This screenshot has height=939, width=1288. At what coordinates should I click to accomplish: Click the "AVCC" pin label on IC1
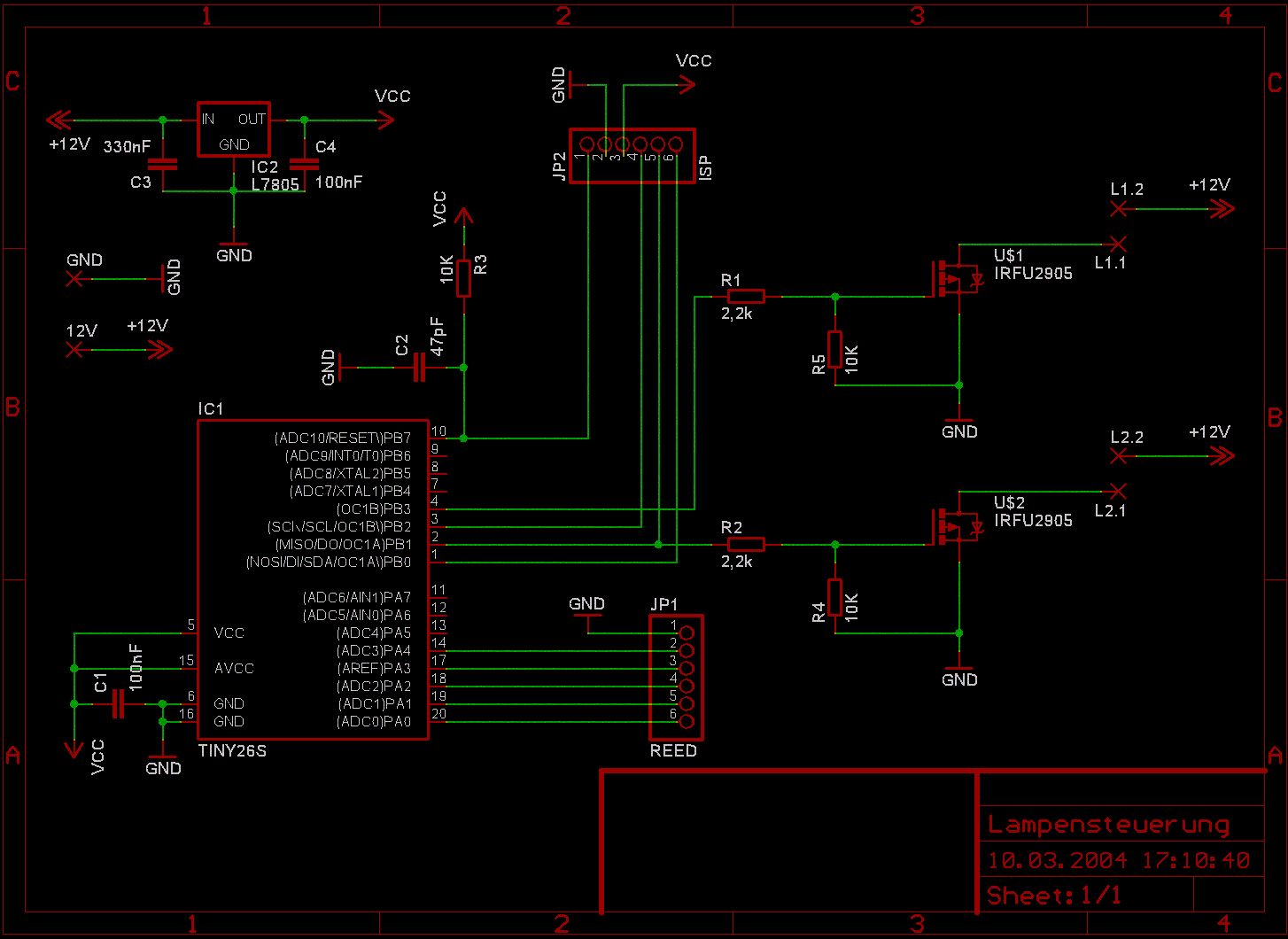(234, 669)
